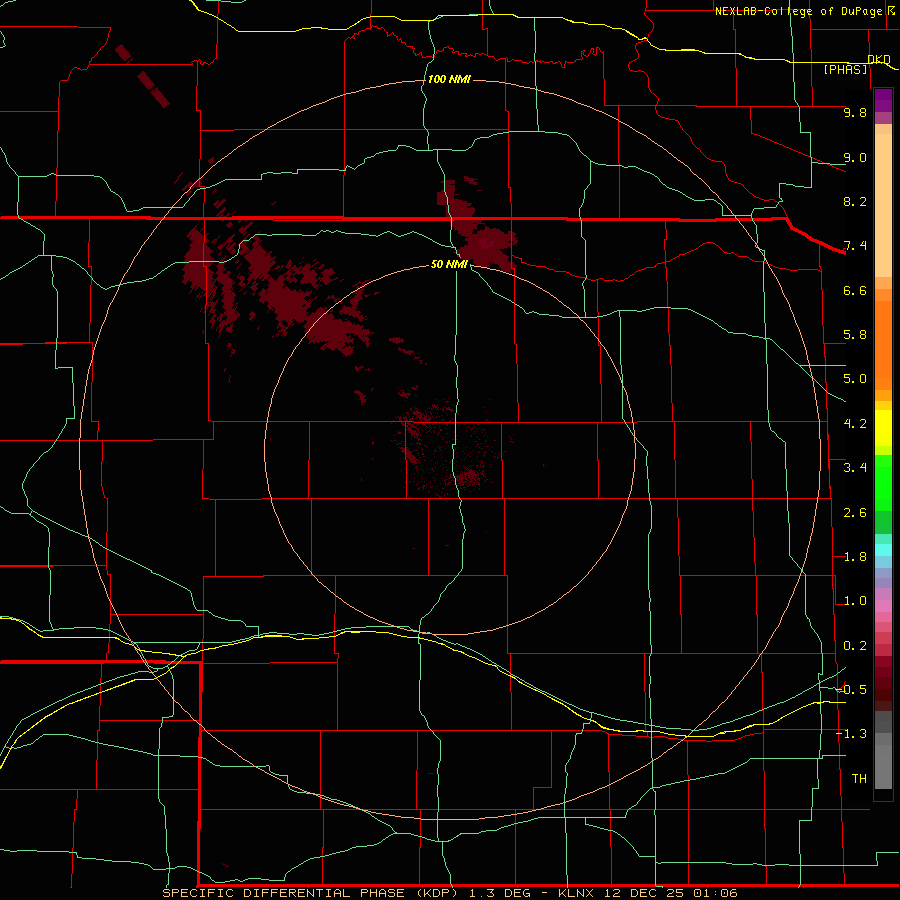Click the 50 NMI range ring label
Viewport: 900px width, 900px height.
coord(449,264)
